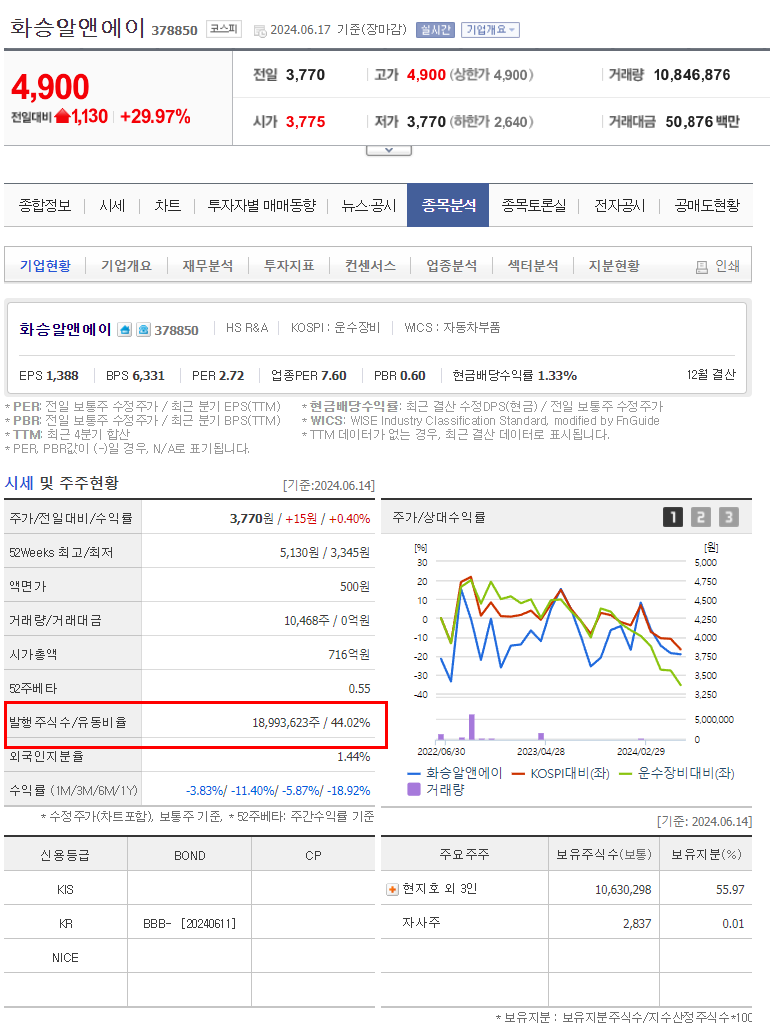Viewport: 770px width, 1029px height.
Task: Expand the price details chevron below quote box
Action: [x=389, y=150]
